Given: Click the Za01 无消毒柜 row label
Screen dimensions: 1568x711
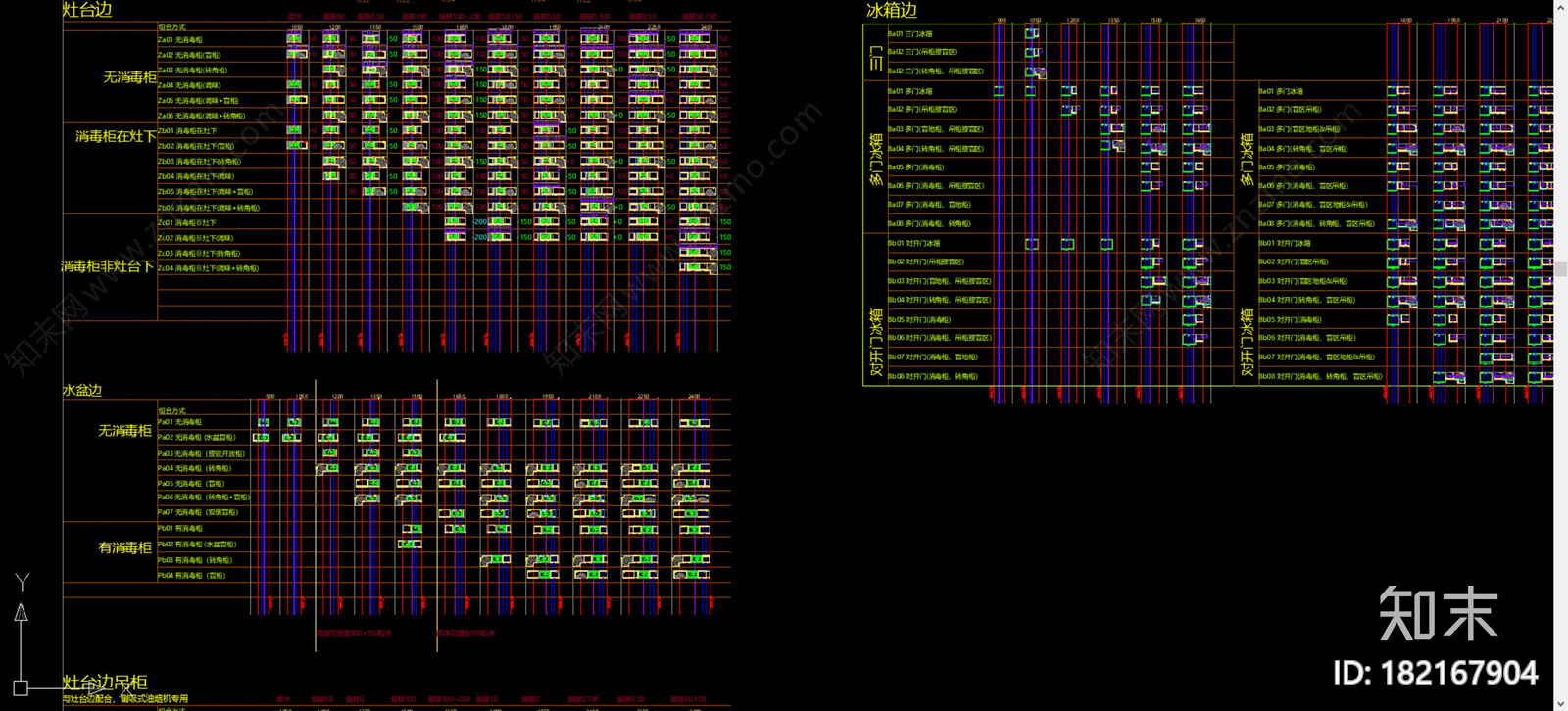Looking at the screenshot, I should tap(180, 40).
